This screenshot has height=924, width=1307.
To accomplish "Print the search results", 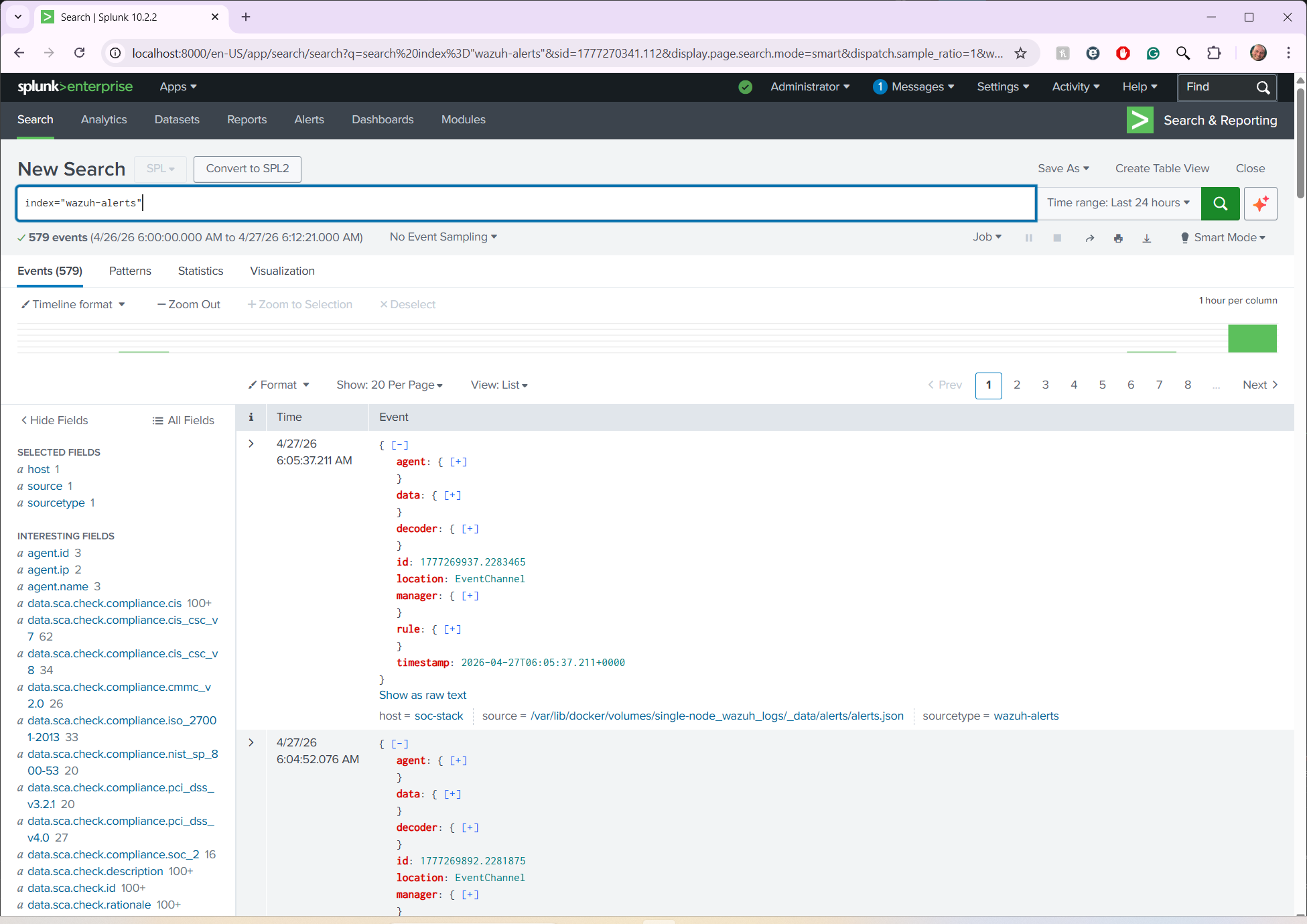I will [x=1118, y=237].
